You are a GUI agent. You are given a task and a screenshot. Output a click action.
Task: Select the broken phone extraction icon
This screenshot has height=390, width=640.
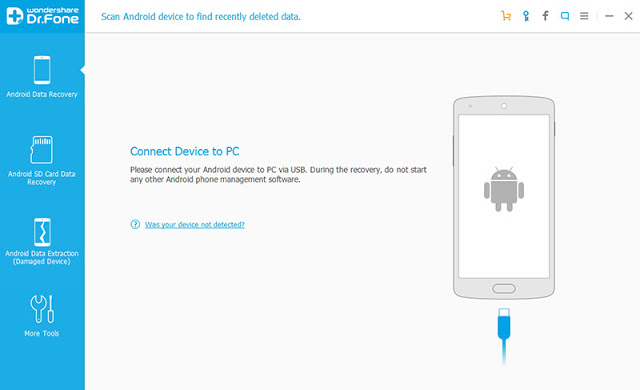[42, 232]
